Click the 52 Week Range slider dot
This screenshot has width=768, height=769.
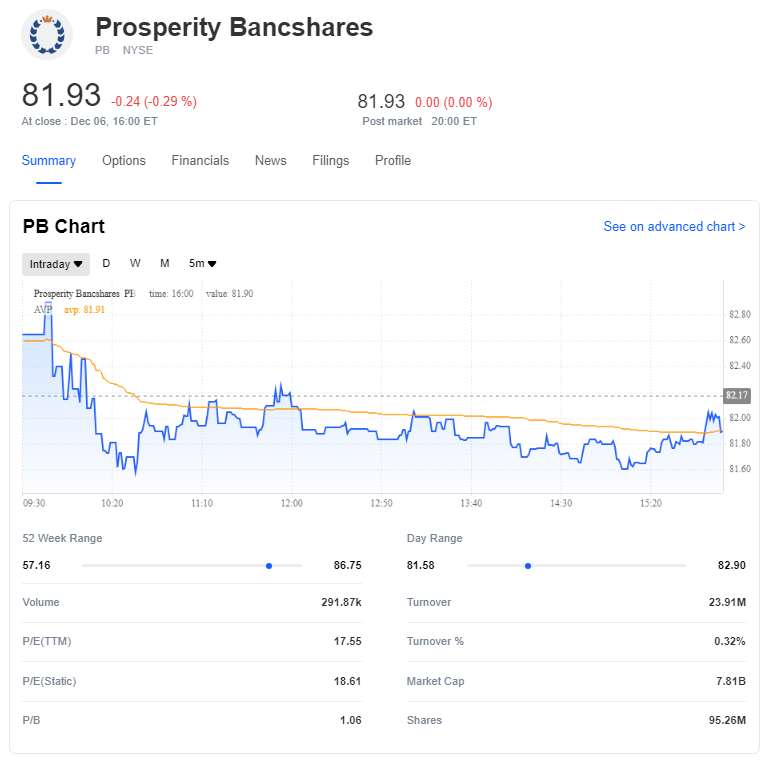(269, 566)
